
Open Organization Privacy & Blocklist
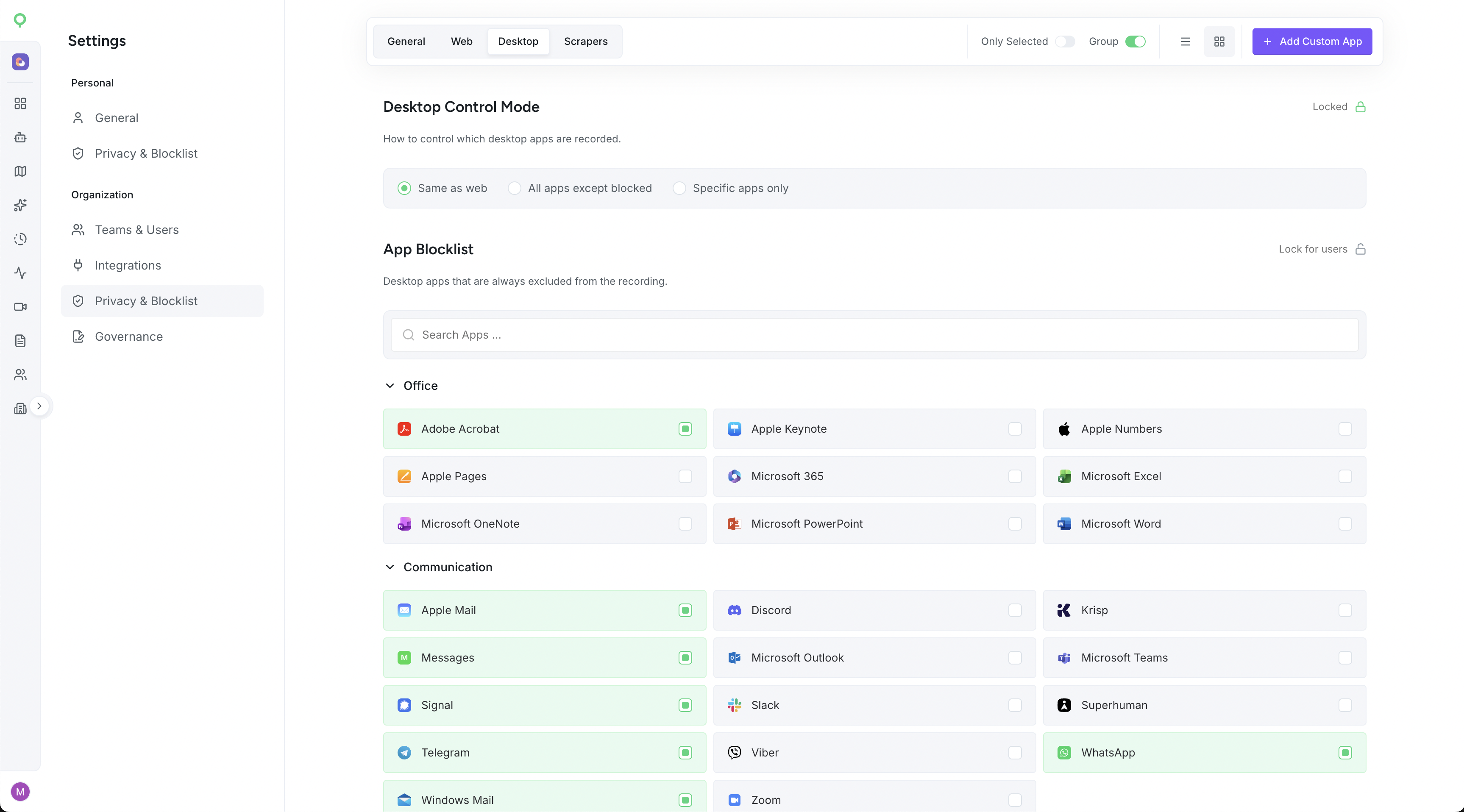[x=162, y=301]
